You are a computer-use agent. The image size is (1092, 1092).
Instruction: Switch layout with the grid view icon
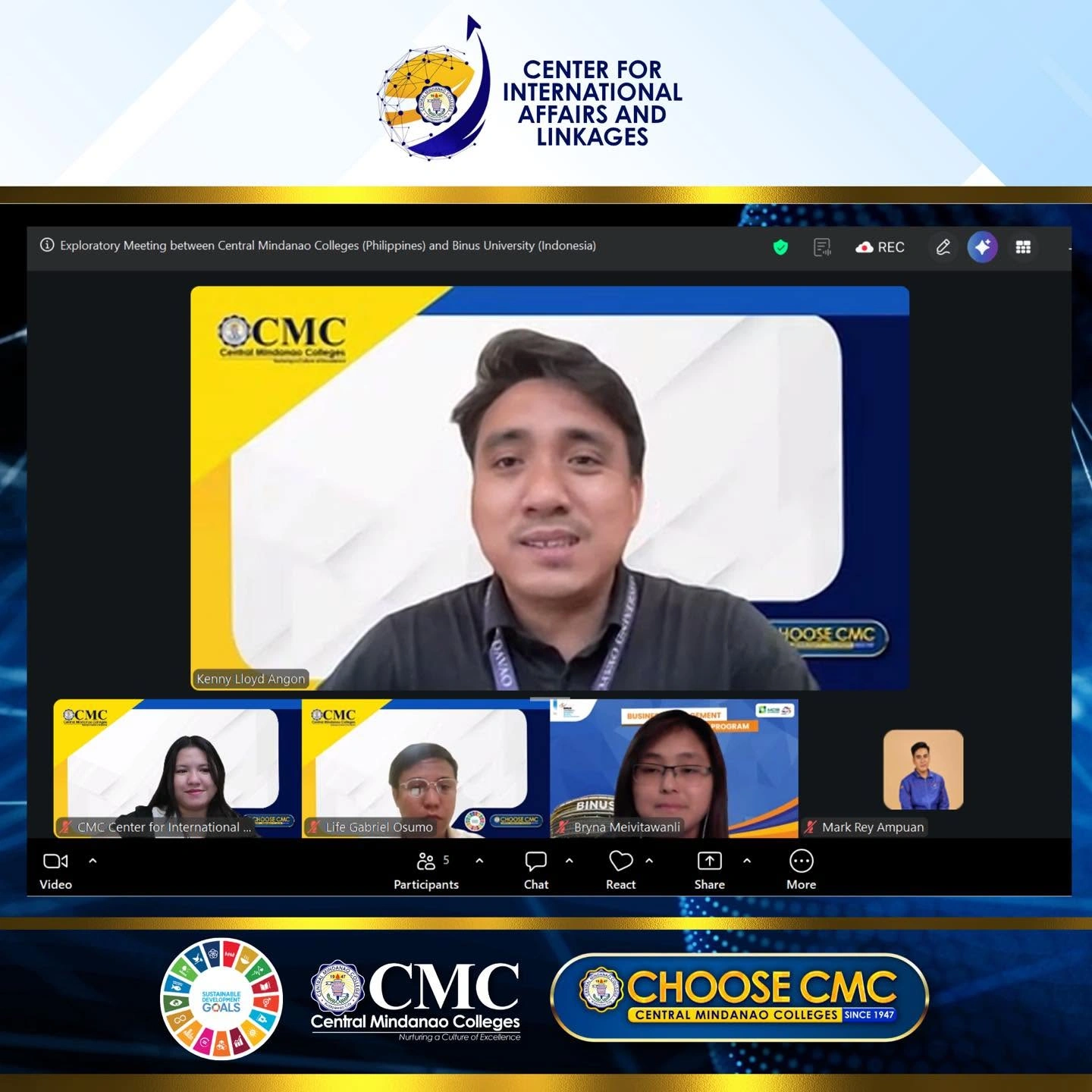click(x=1023, y=247)
